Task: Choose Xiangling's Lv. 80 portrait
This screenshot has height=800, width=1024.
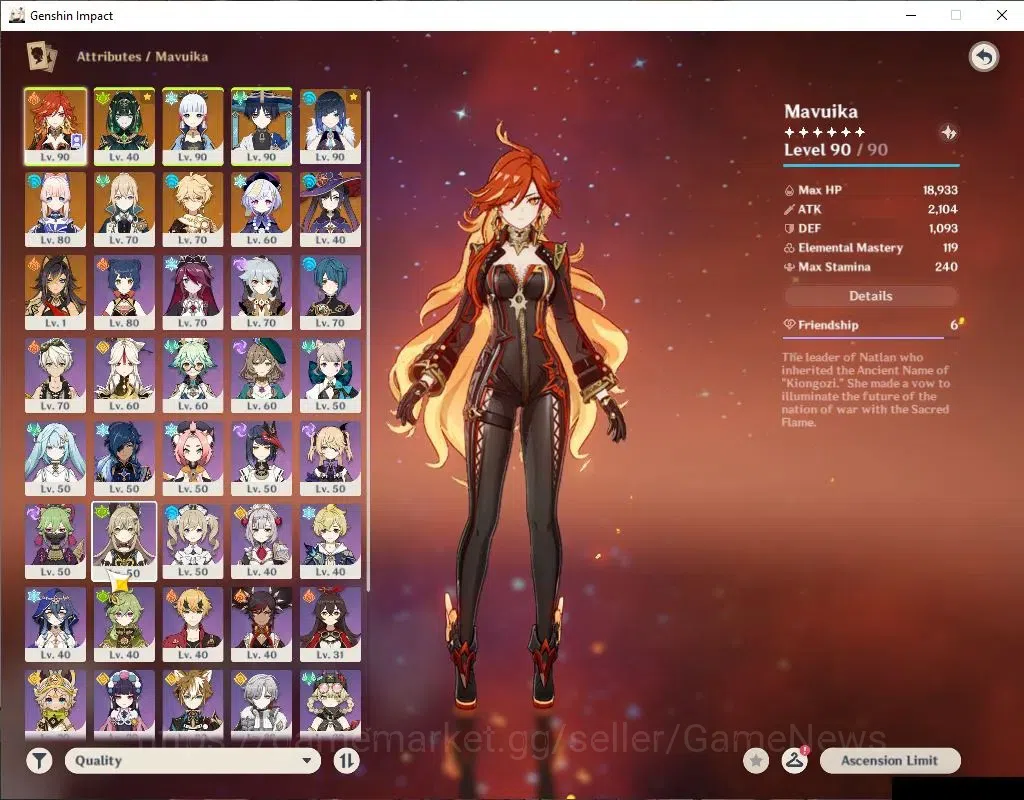Action: click(x=124, y=292)
